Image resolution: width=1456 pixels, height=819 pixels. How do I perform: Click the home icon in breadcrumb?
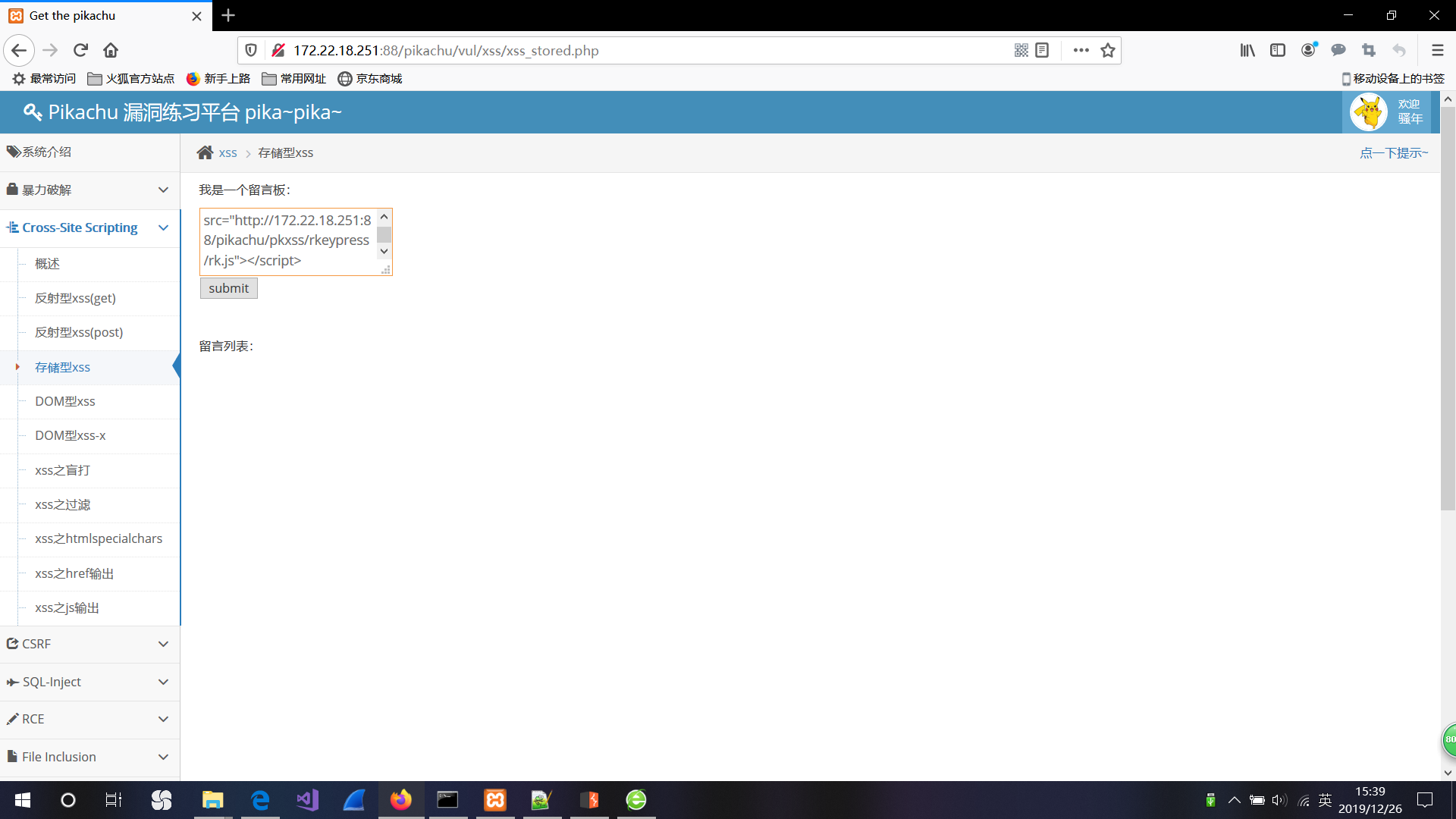tap(205, 152)
